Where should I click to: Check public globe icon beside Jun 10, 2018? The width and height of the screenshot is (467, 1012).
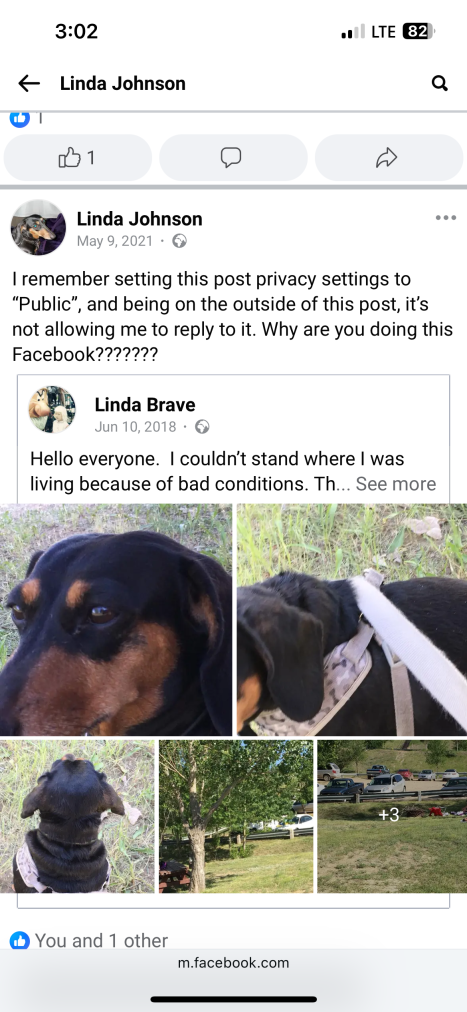pos(203,427)
